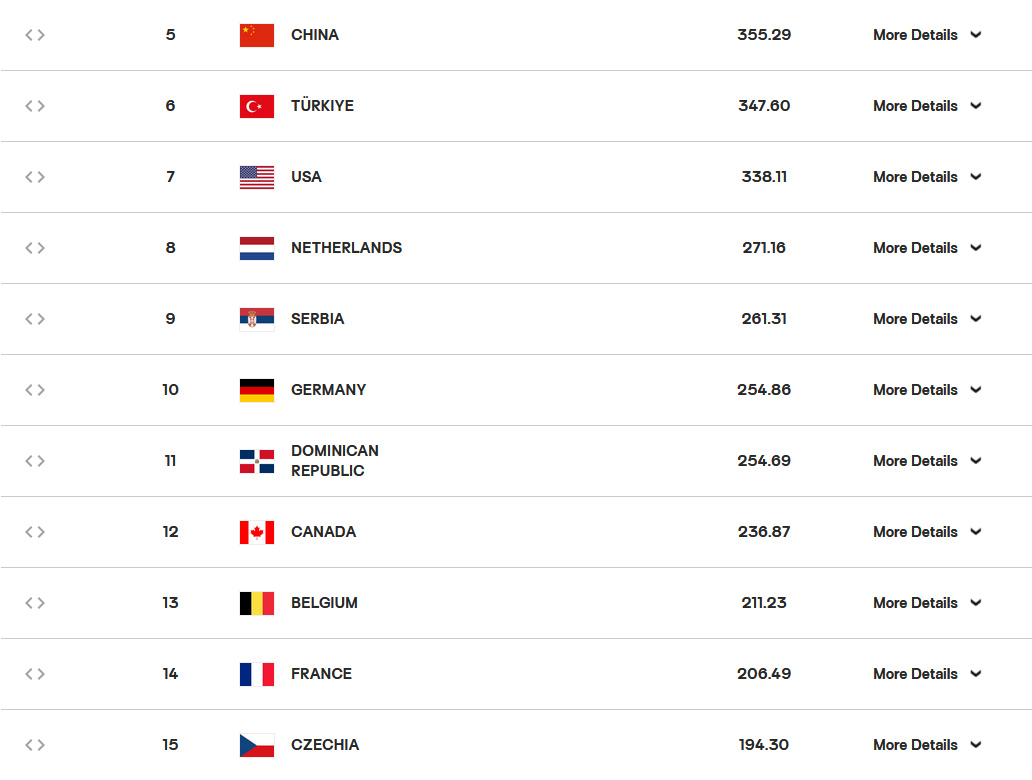The image size is (1032, 780).
Task: Click the Czechia flag icon
Action: click(257, 745)
